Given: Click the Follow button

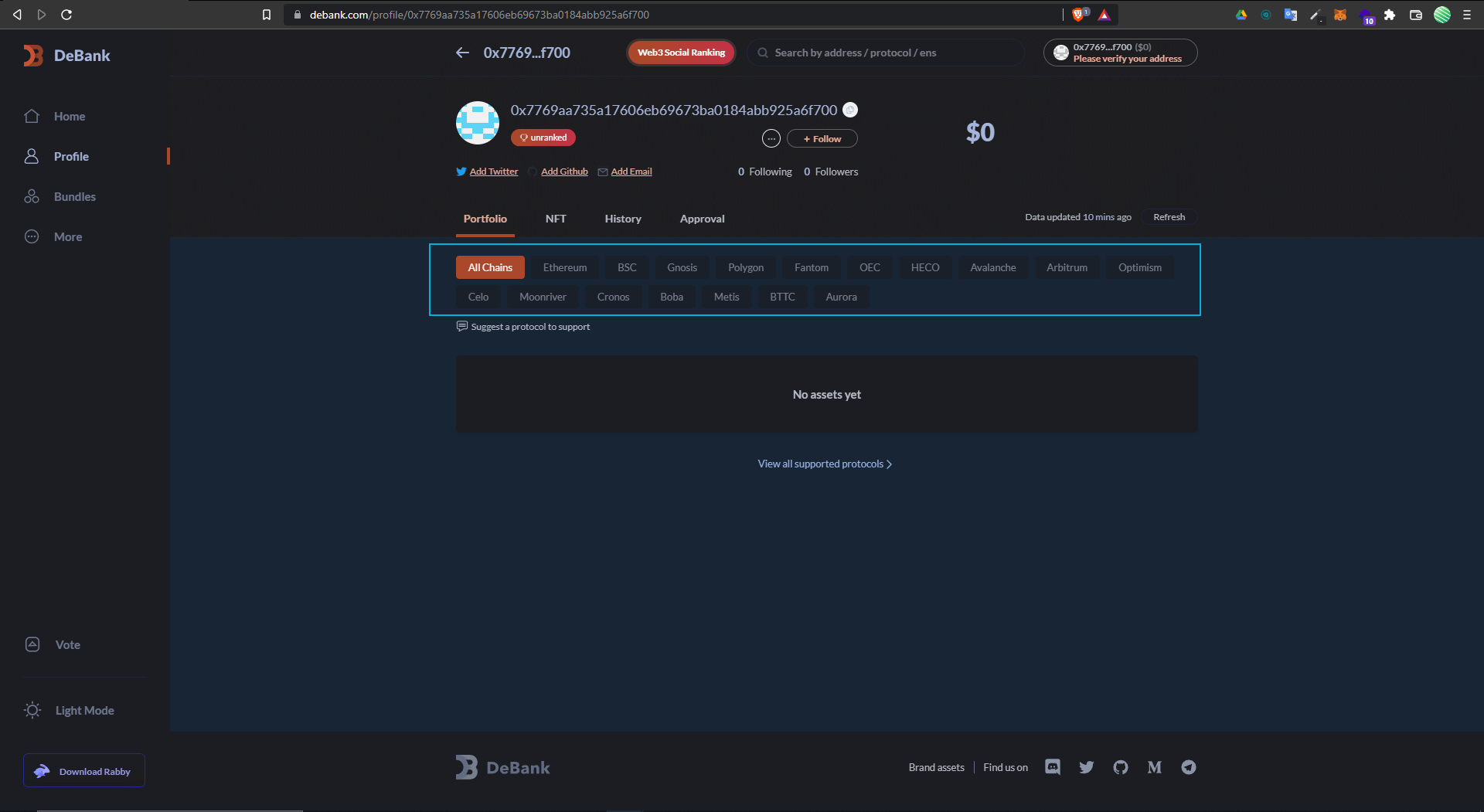Looking at the screenshot, I should click(x=822, y=138).
